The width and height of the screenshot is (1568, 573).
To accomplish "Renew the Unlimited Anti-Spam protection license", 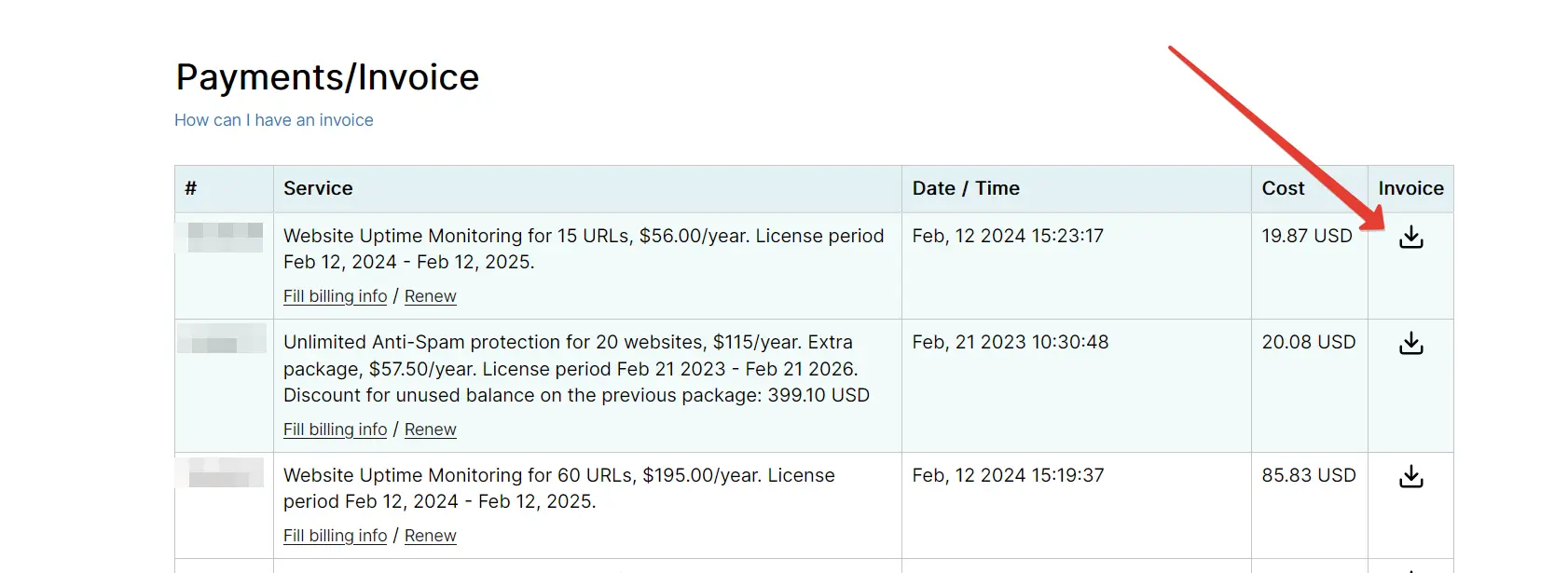I will click(430, 430).
